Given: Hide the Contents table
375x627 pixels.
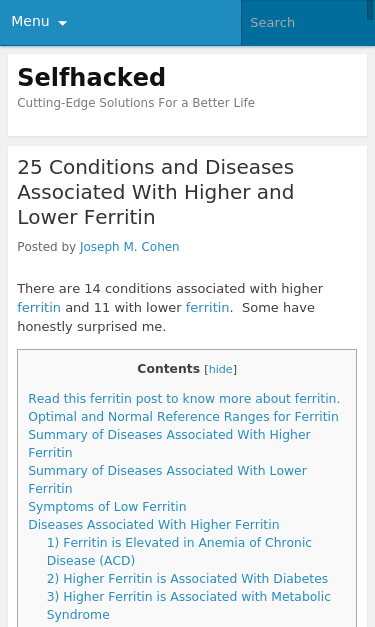Looking at the screenshot, I should (221, 369).
